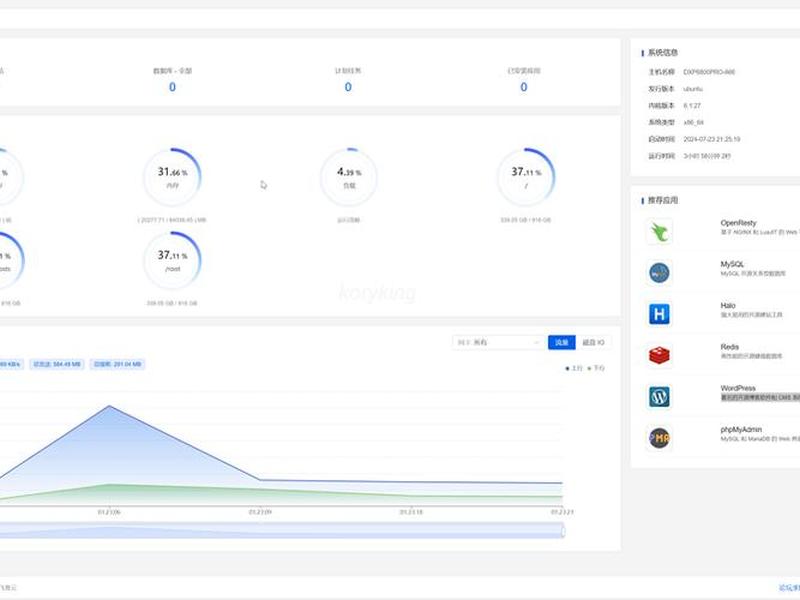This screenshot has height=600, width=800.
Task: Click the hostname value in system info
Action: [709, 72]
